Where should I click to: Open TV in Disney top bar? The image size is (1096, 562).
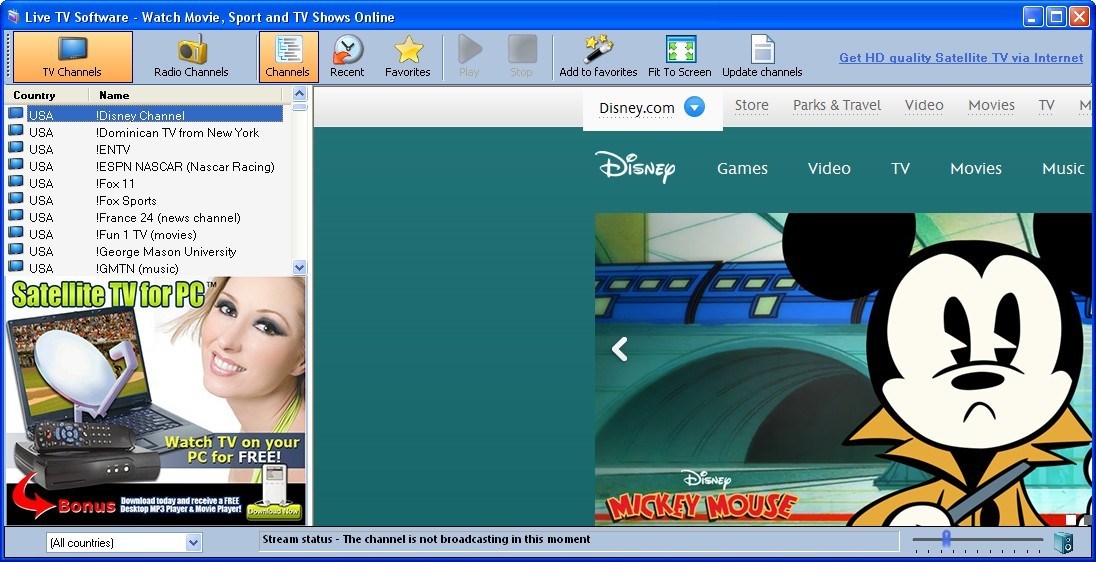click(x=1046, y=106)
